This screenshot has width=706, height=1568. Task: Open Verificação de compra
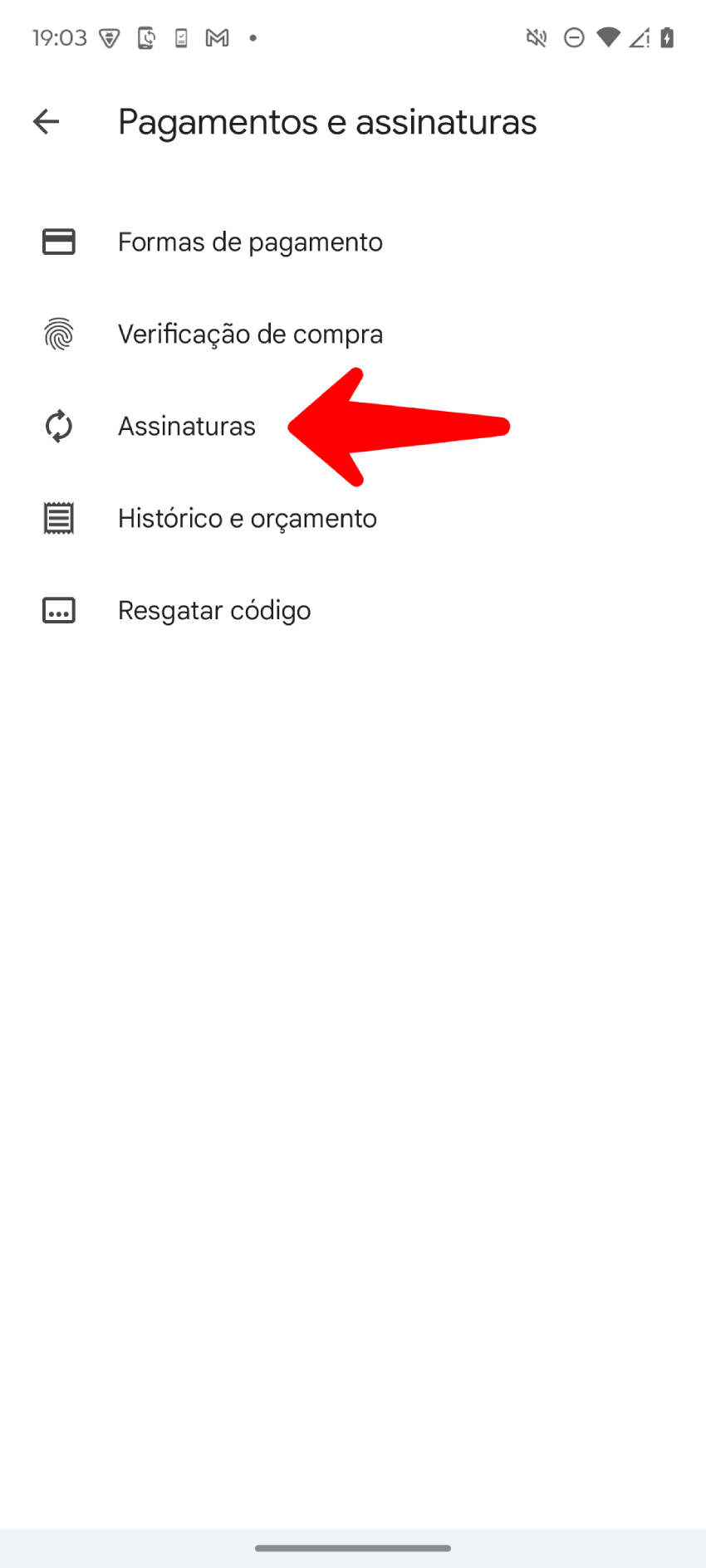click(353, 334)
